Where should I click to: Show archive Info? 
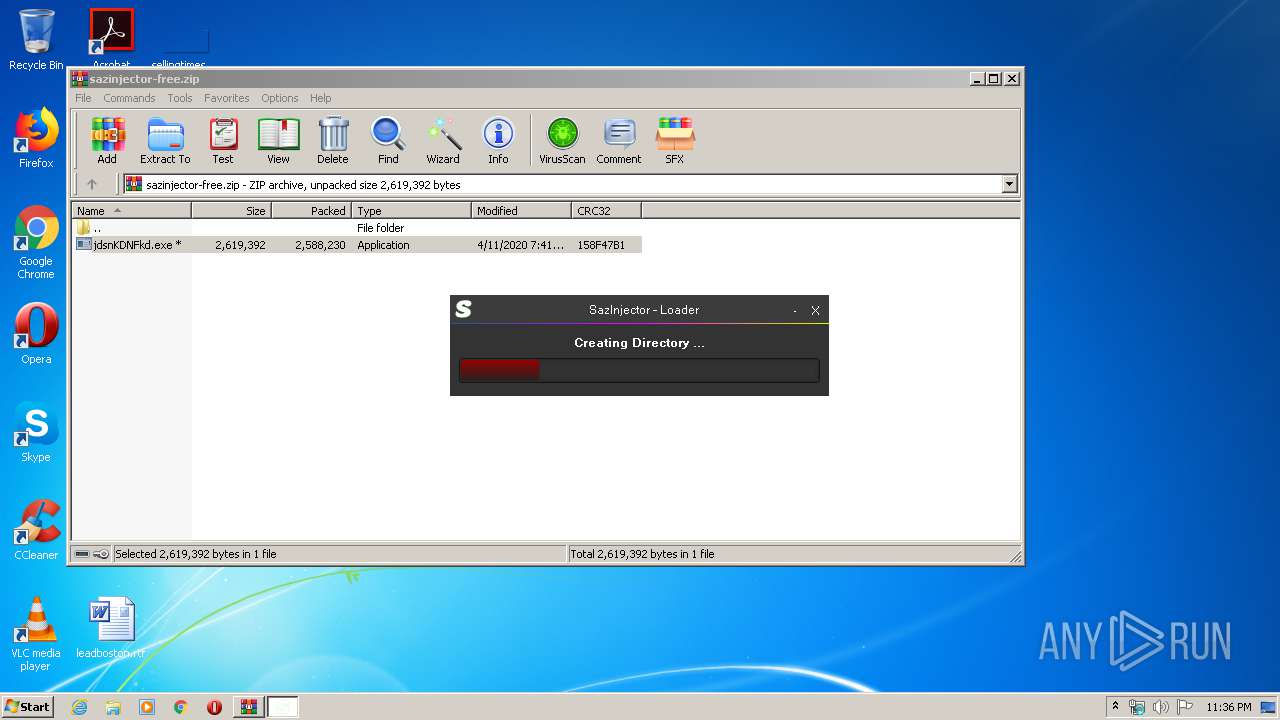pos(498,140)
